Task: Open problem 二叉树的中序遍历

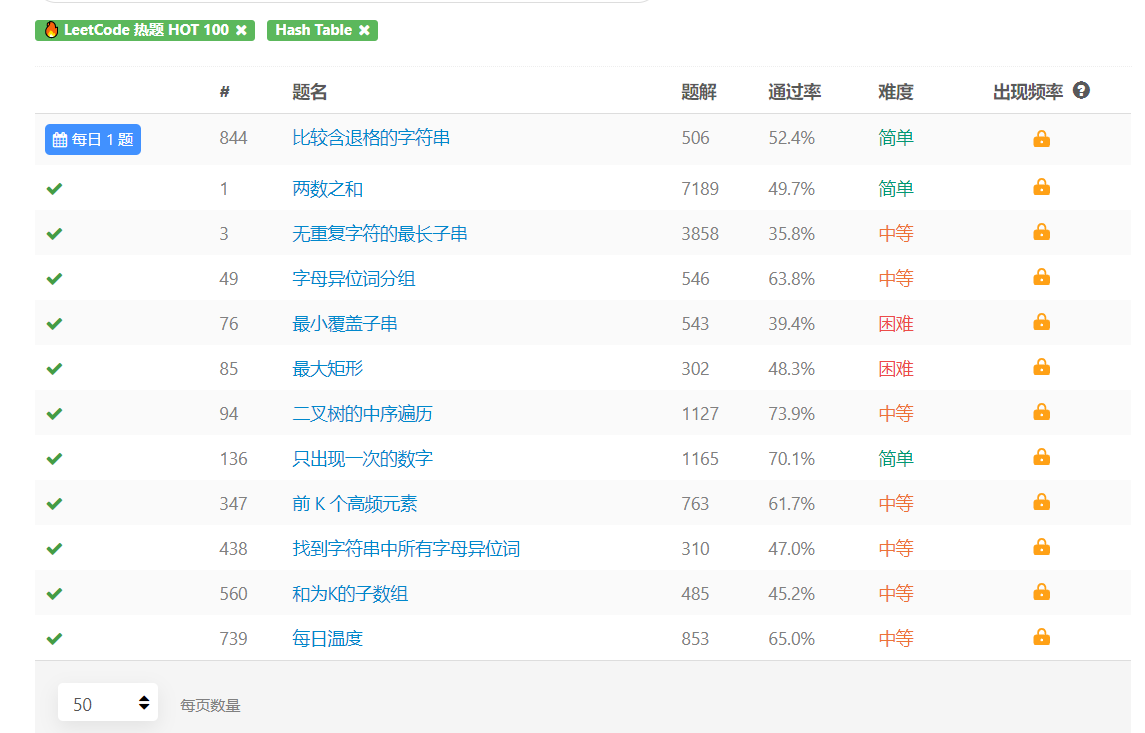Action: [x=362, y=414]
